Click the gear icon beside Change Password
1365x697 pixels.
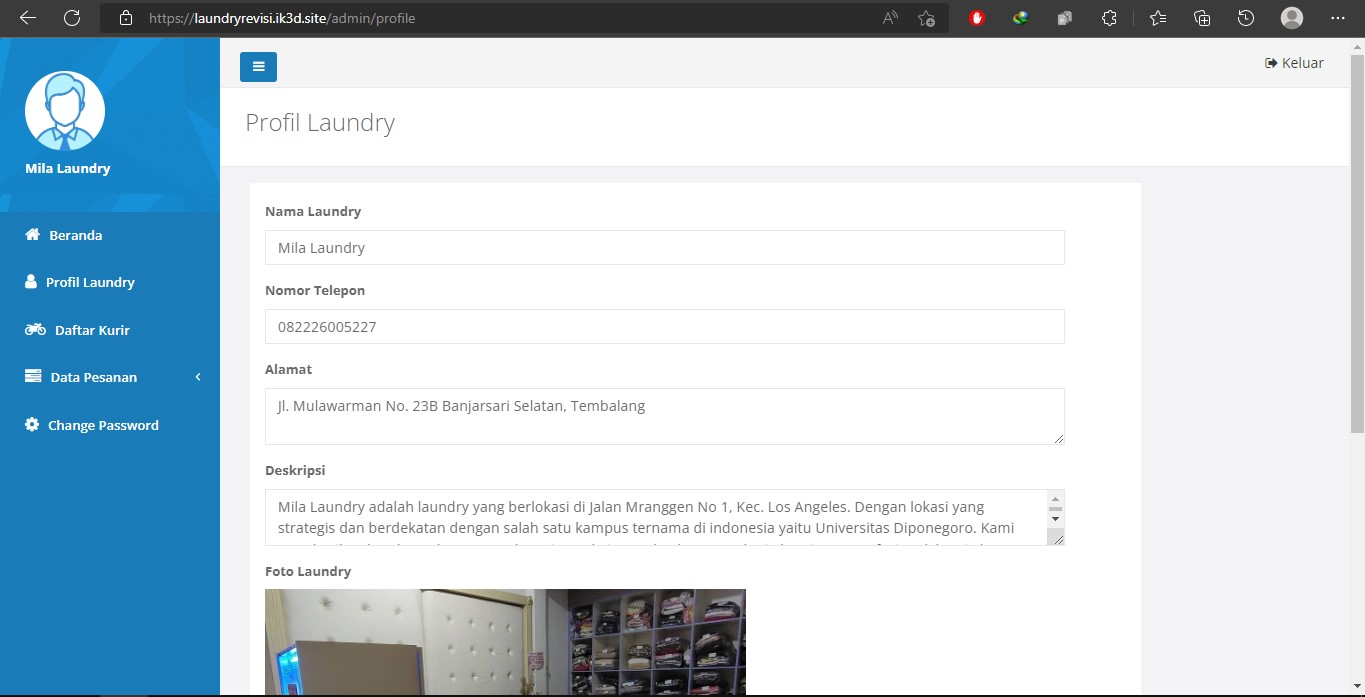pos(32,425)
